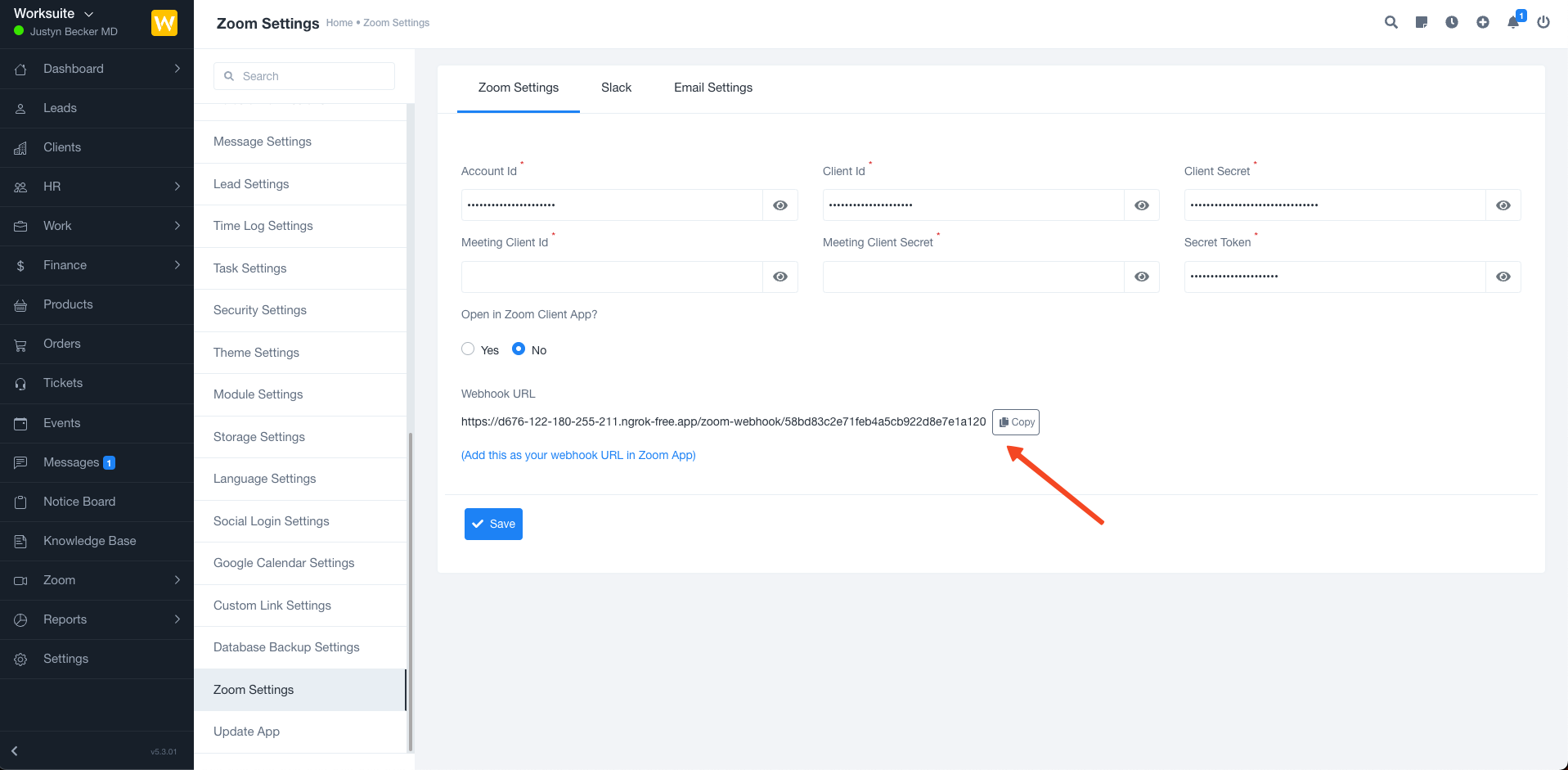Image resolution: width=1568 pixels, height=770 pixels.
Task: Expand the Reports menu chevron
Action: click(177, 619)
